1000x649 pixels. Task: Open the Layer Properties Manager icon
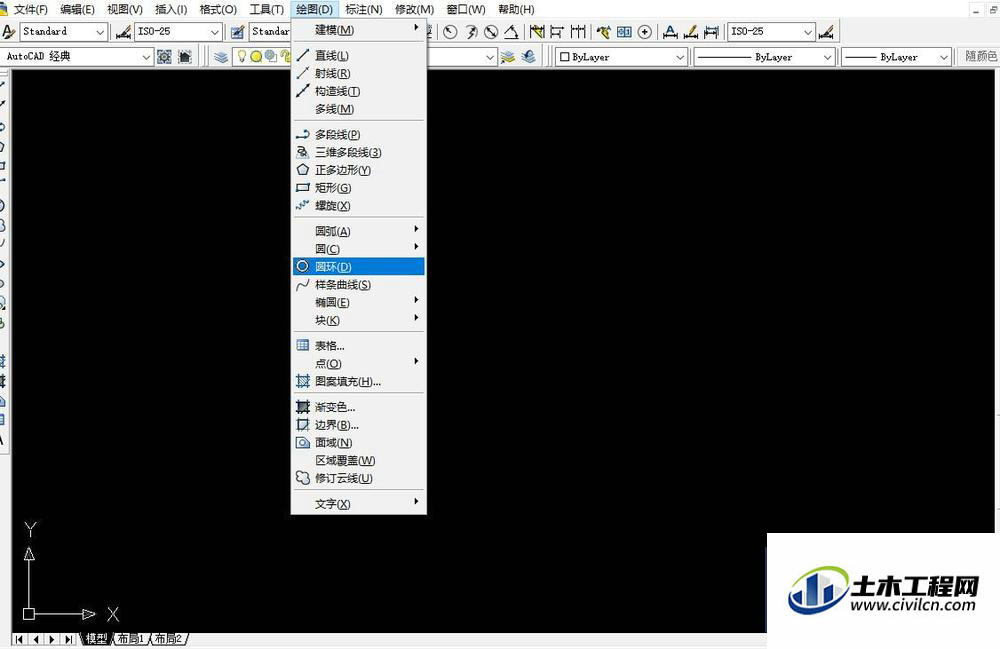(x=221, y=57)
